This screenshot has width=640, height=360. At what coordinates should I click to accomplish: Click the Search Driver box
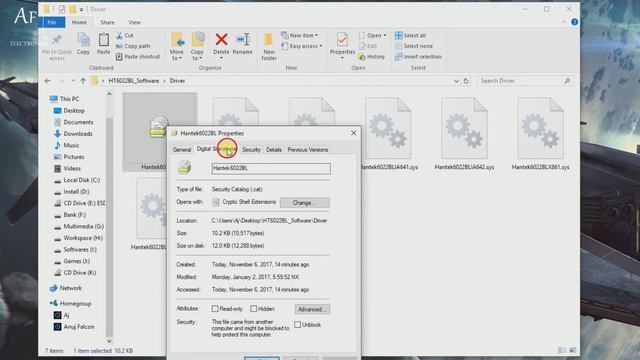tap(525, 81)
